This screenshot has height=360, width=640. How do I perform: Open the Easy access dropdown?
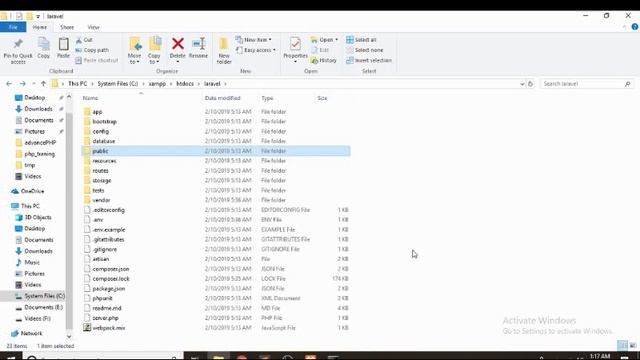pos(256,50)
